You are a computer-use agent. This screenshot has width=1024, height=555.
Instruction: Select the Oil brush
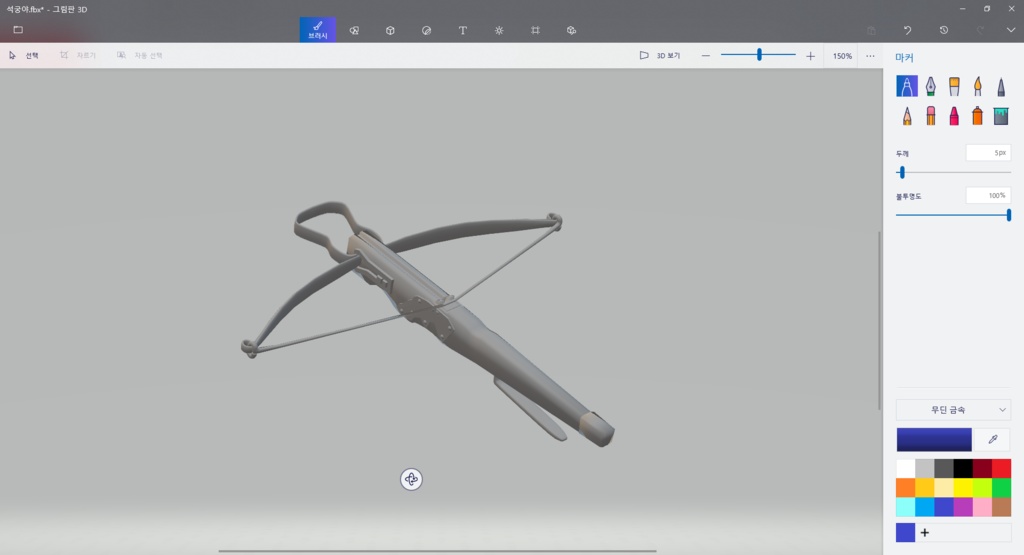tap(954, 86)
